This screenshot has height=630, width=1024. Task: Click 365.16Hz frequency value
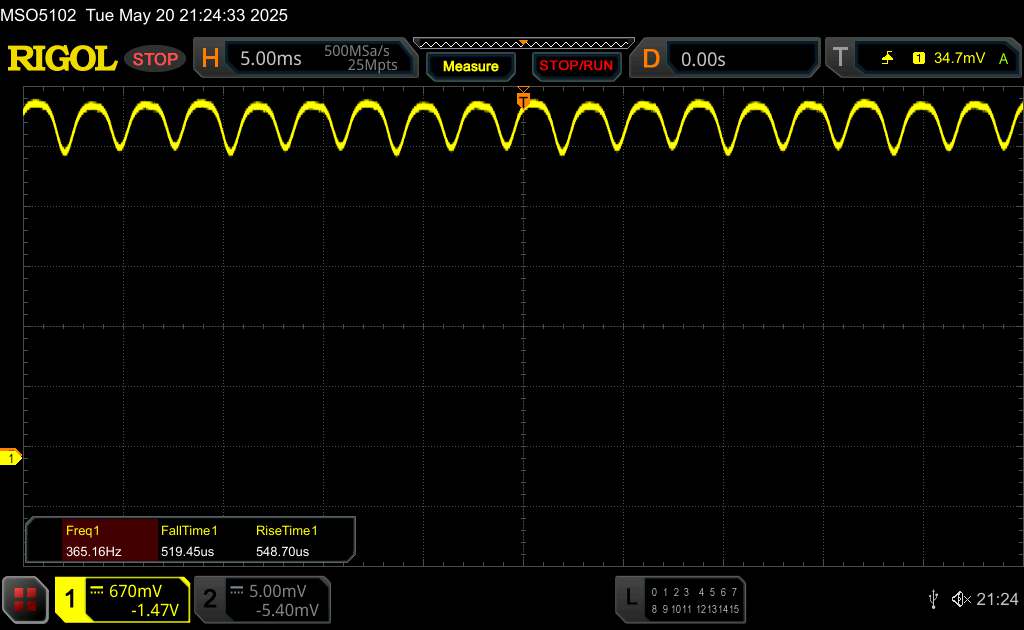93,552
